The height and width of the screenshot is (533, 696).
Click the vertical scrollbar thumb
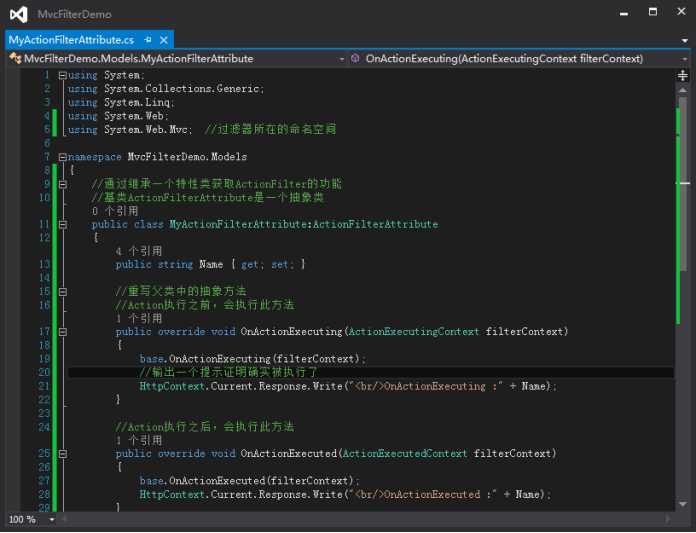point(683,182)
